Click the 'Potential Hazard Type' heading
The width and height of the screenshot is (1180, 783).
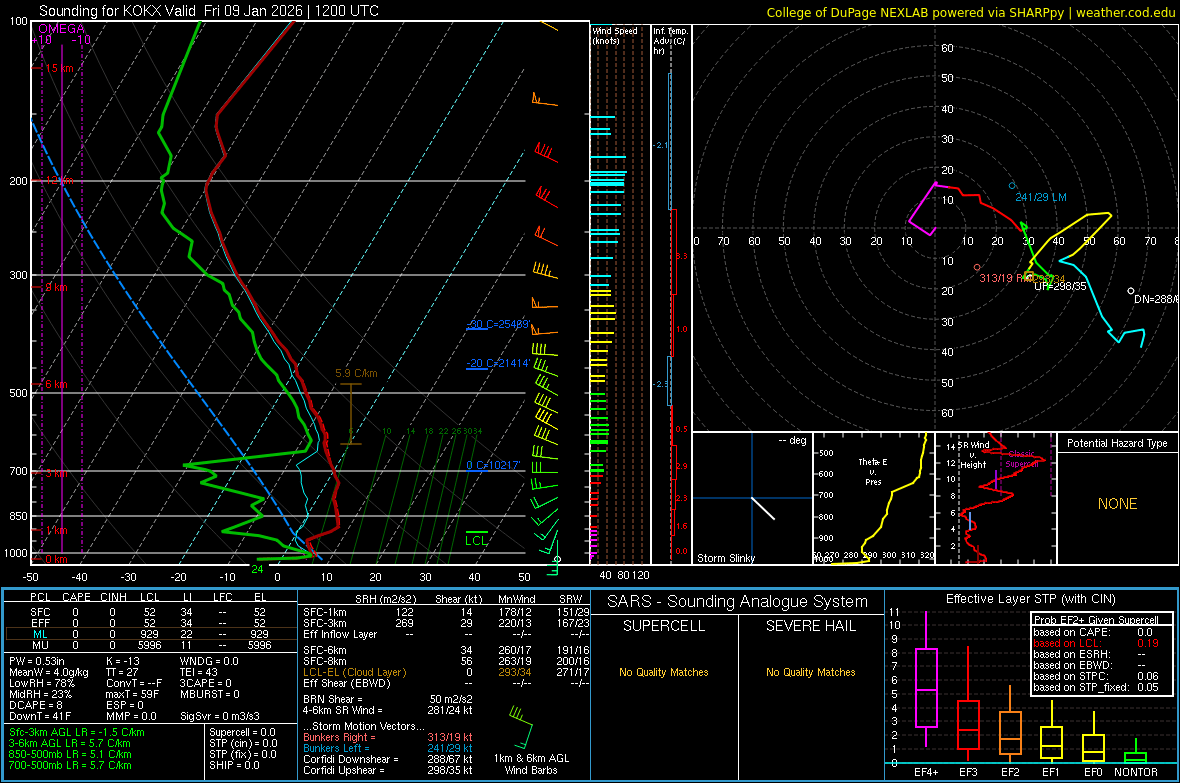(1117, 443)
